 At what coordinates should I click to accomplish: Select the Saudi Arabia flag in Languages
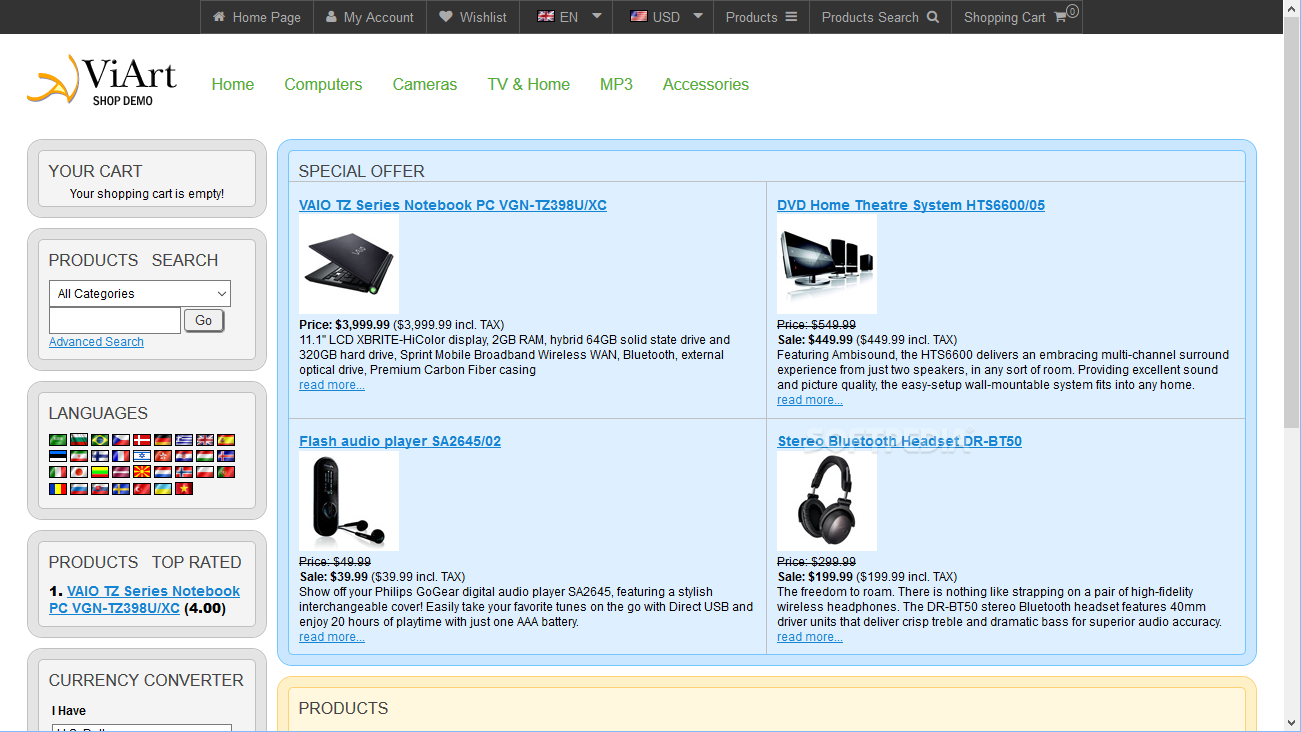coord(58,440)
